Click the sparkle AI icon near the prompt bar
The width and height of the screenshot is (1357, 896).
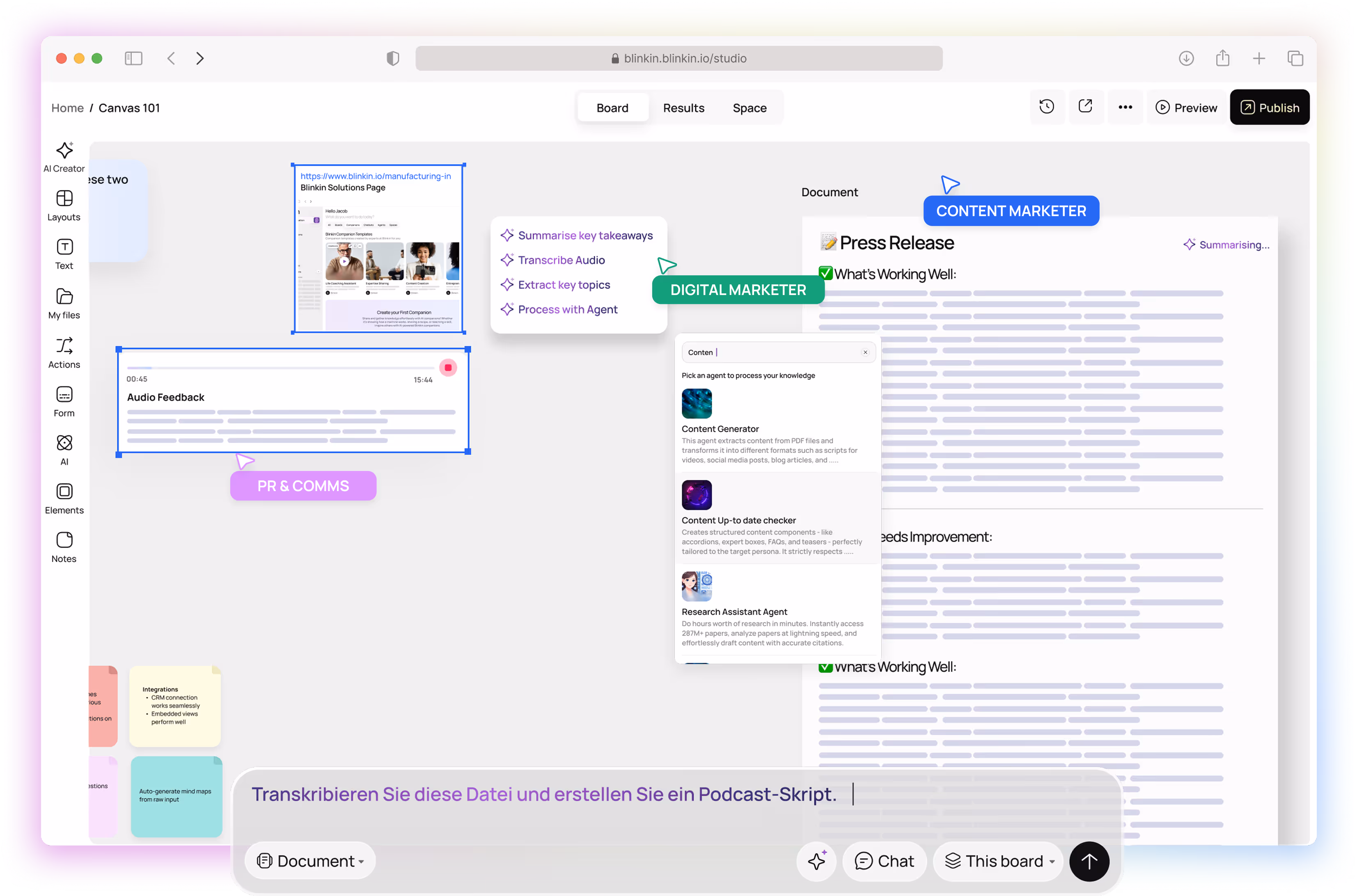tap(816, 861)
